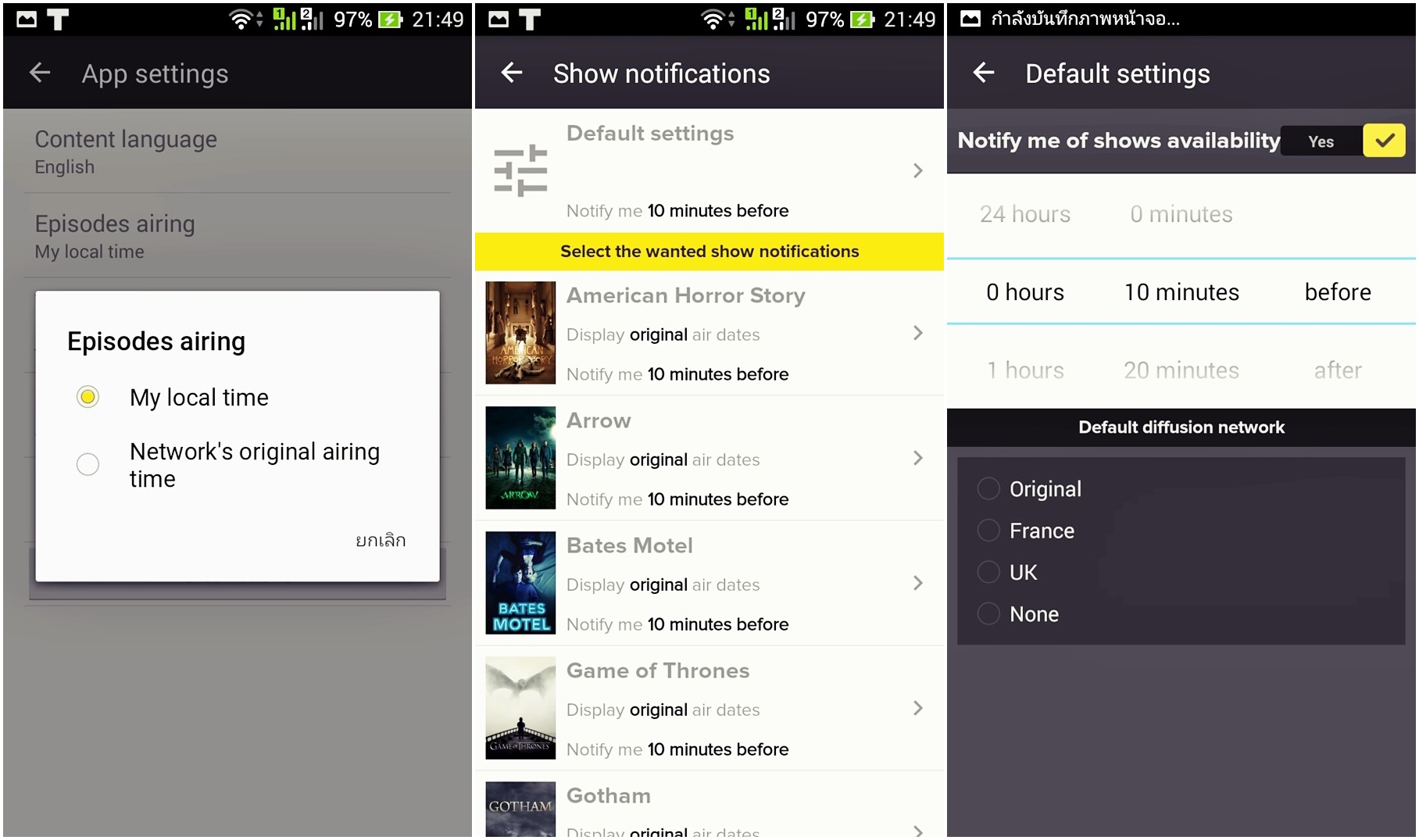Pick 24 hours in hours picker
The image size is (1419, 840).
click(1025, 214)
